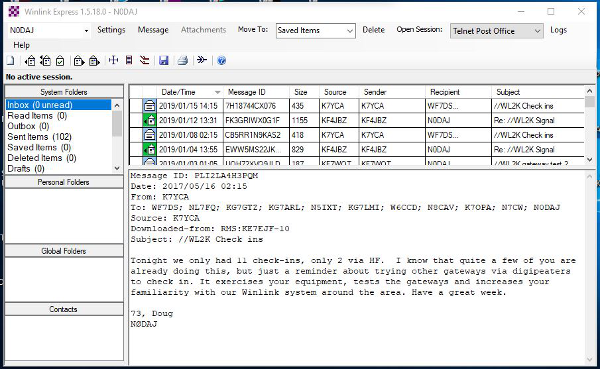Screen dimensions: 600x369
Task: Sort messages by the Message ID column header
Action: coord(256,92)
